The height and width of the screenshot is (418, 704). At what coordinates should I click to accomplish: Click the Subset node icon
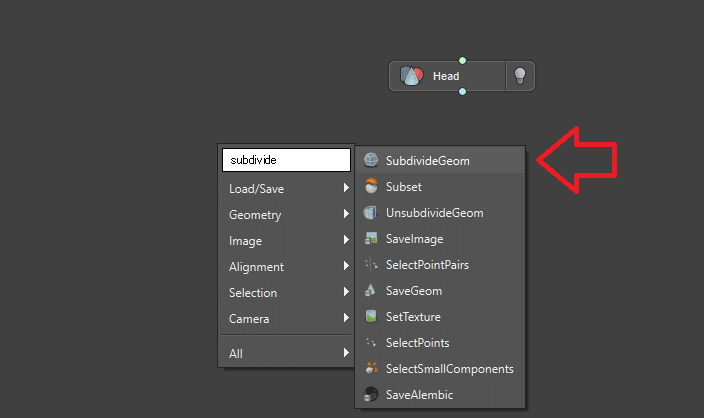pyautogui.click(x=371, y=186)
